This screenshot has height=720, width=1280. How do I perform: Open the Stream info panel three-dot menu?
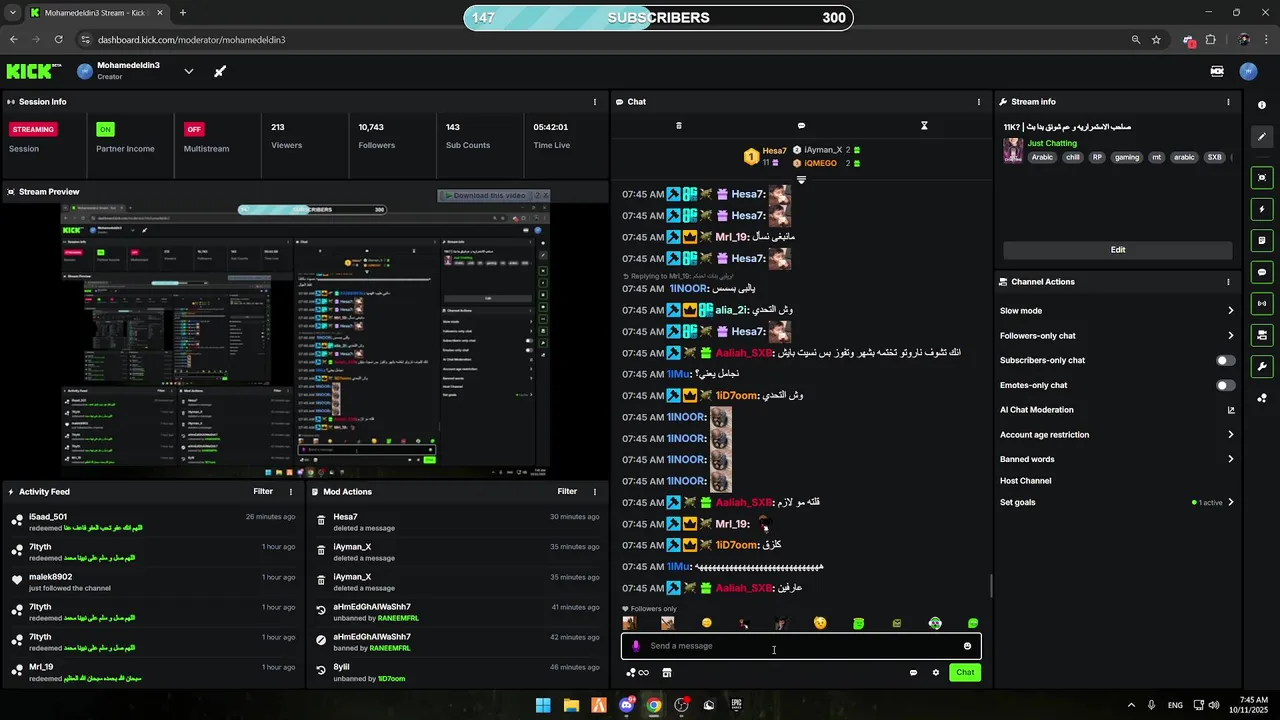tap(1229, 102)
